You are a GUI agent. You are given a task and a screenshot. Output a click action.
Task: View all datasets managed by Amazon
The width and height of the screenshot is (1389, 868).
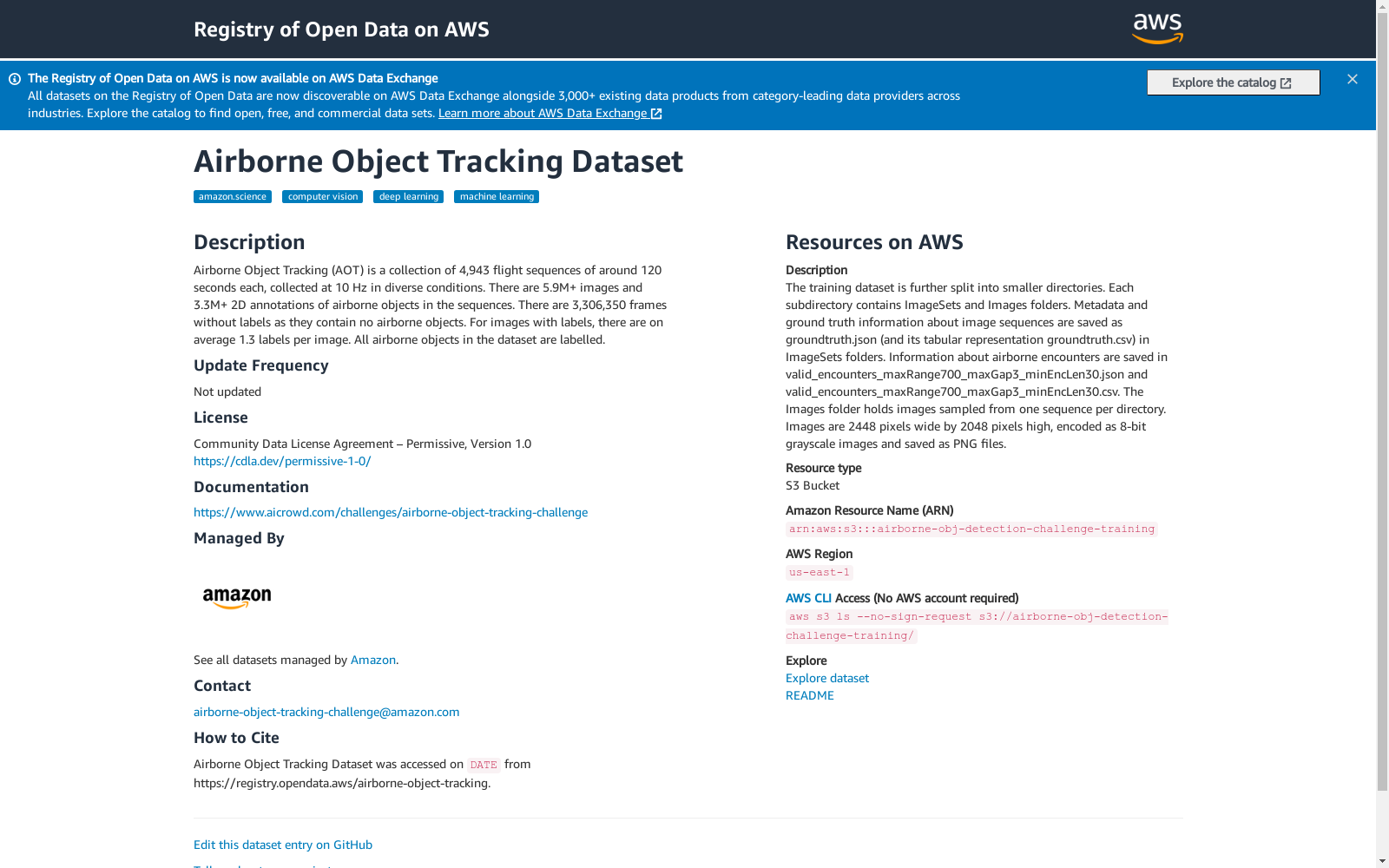pyautogui.click(x=373, y=660)
